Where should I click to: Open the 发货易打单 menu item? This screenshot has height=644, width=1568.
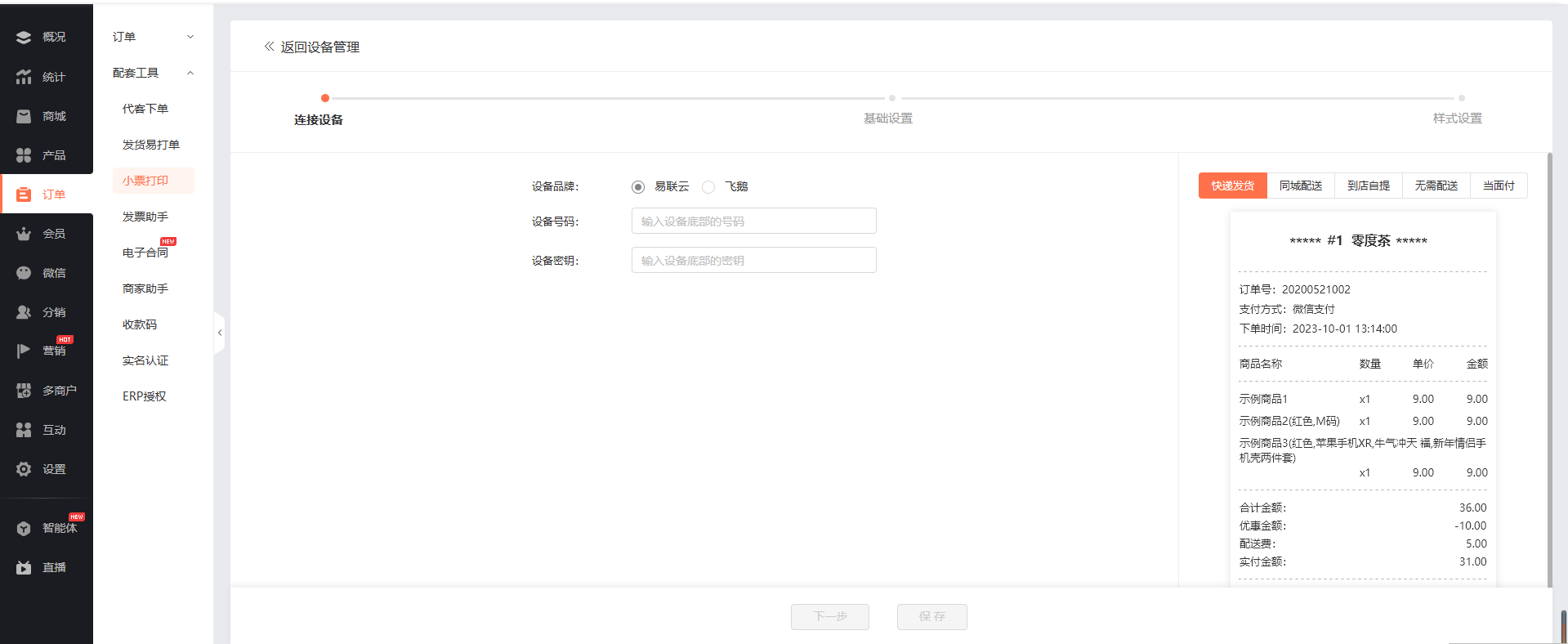tap(151, 145)
